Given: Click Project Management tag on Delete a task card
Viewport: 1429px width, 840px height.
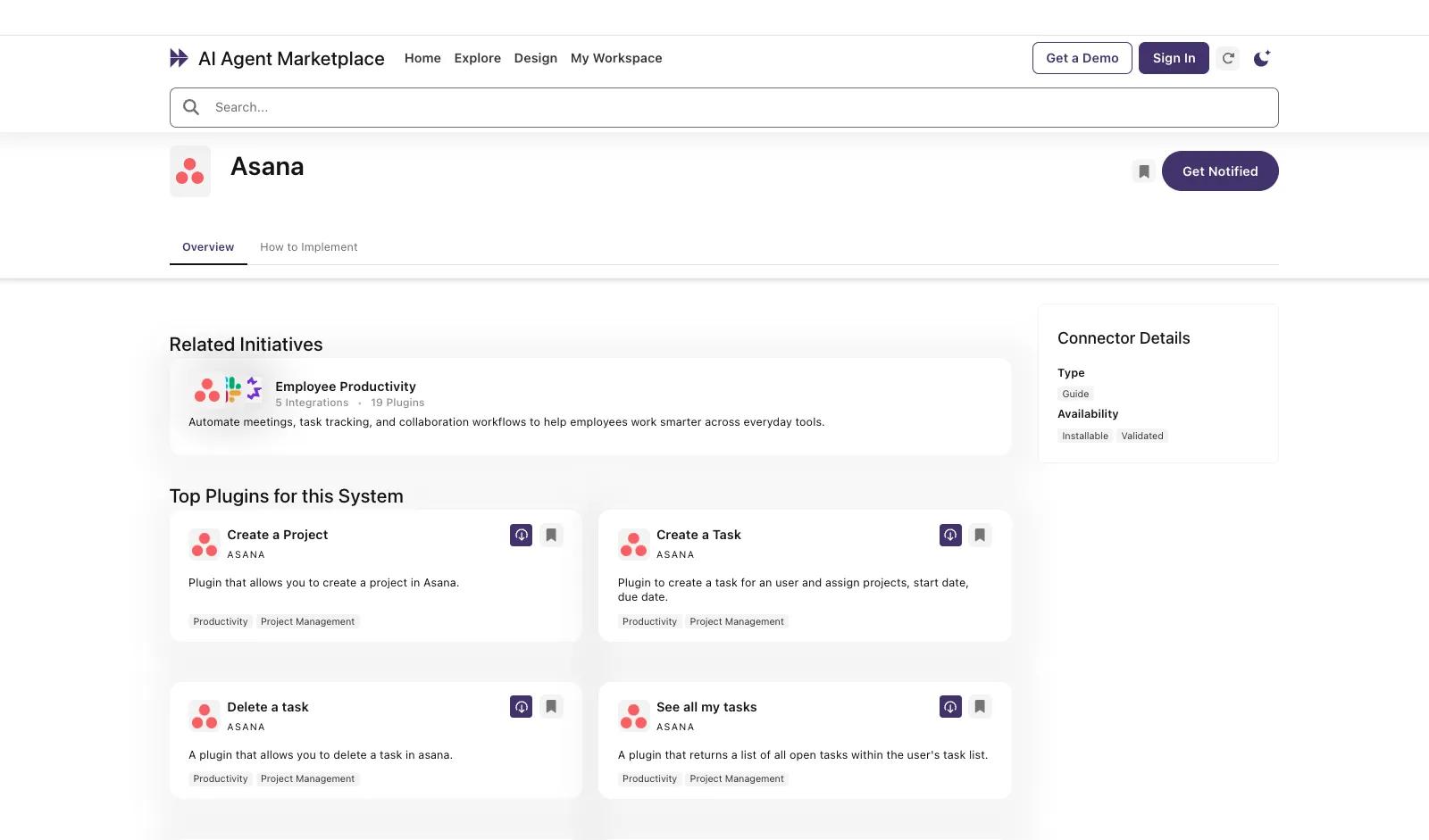Looking at the screenshot, I should pyautogui.click(x=308, y=778).
